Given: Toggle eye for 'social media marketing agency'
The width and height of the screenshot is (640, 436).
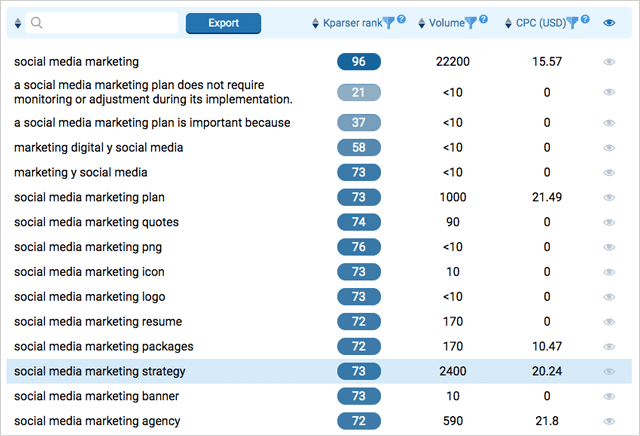Looking at the screenshot, I should (609, 421).
